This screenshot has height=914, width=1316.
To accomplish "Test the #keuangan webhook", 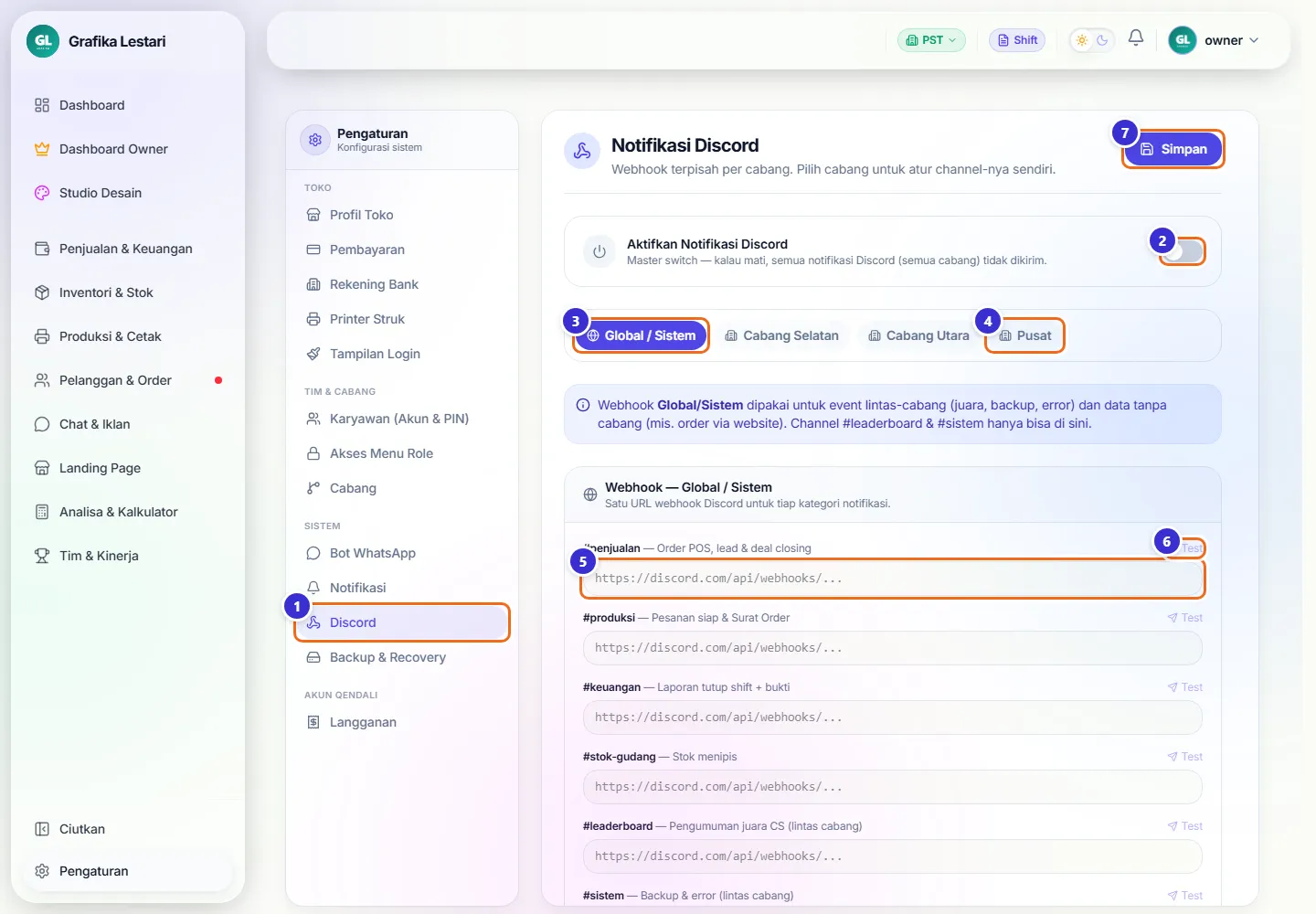I will click(1185, 687).
